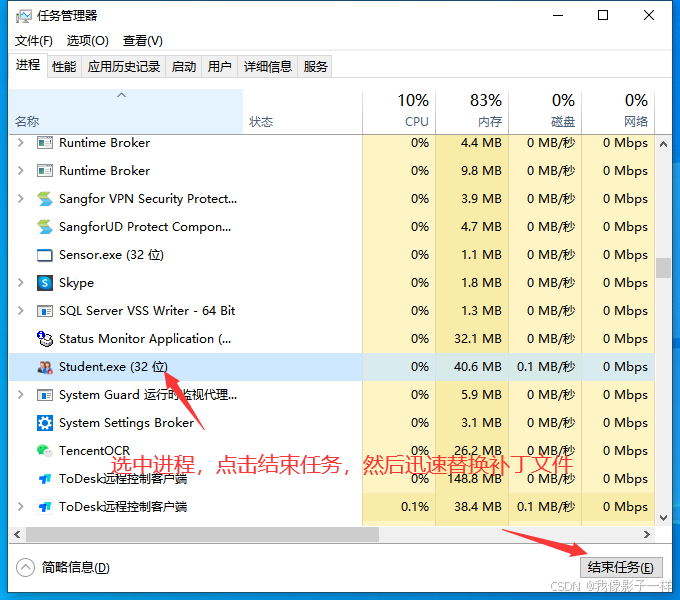Switch to the 性能 tab
This screenshot has height=600, width=680.
pos(64,67)
